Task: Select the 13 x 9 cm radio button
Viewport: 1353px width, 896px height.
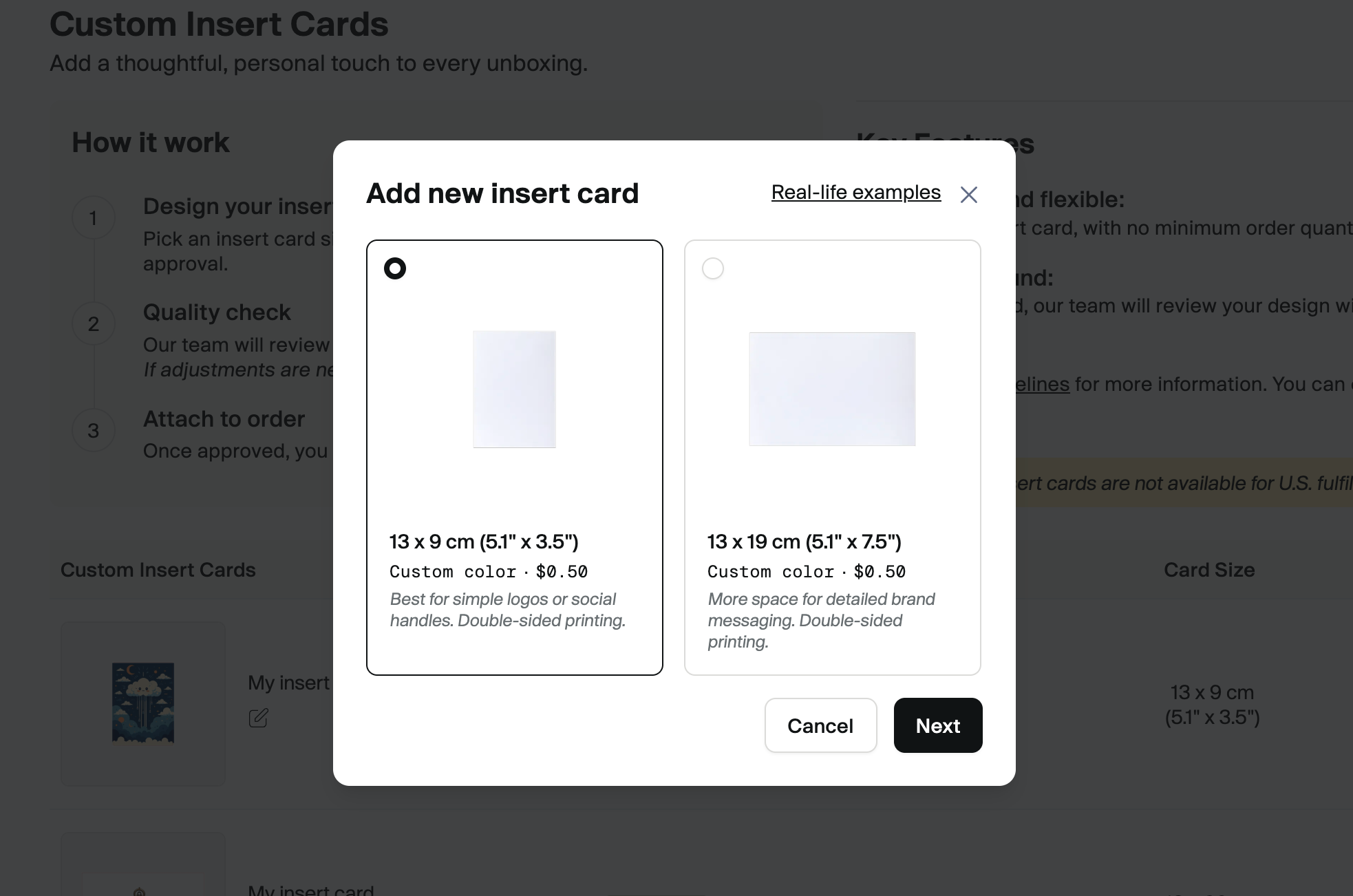Action: [395, 268]
